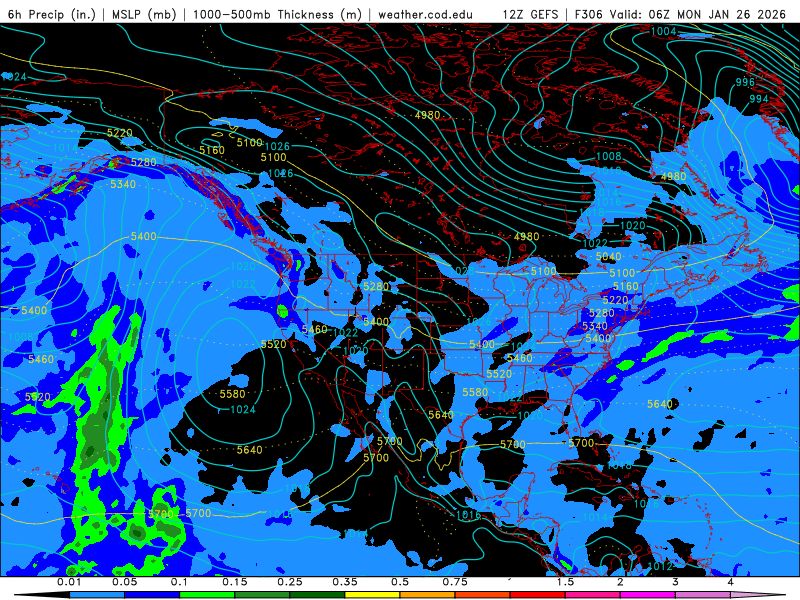Click the '0.15' legend value
The image size is (800, 600).
235,582
